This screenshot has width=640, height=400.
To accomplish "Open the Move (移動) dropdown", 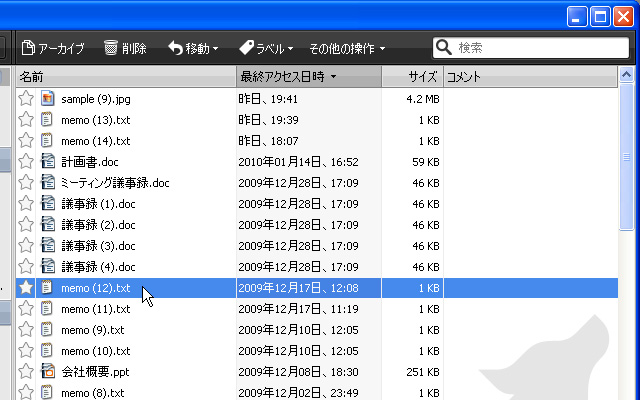I will tap(193, 48).
